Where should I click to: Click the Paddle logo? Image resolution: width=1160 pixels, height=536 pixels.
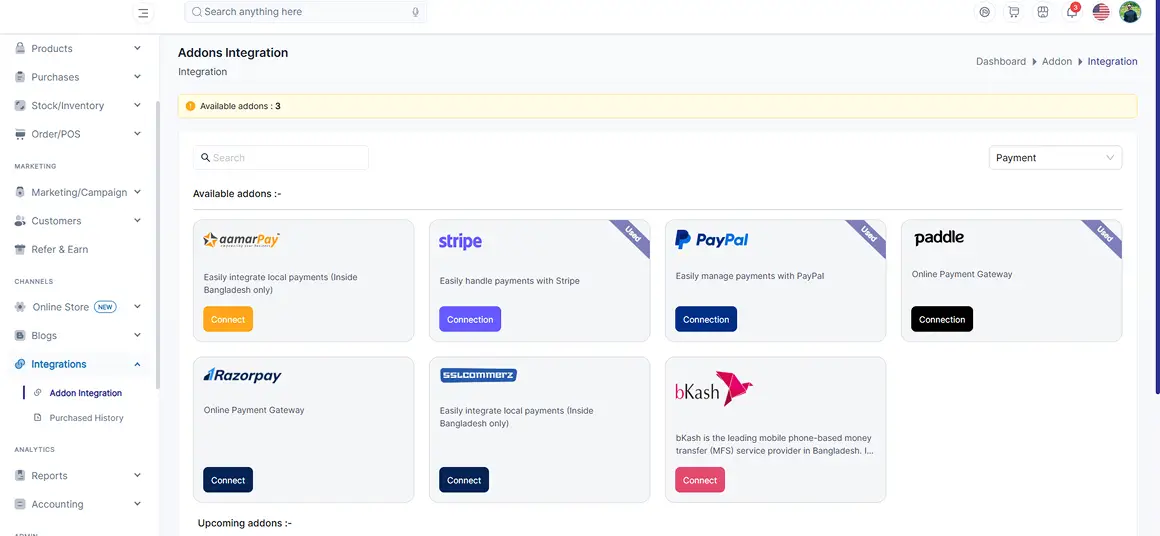point(939,238)
